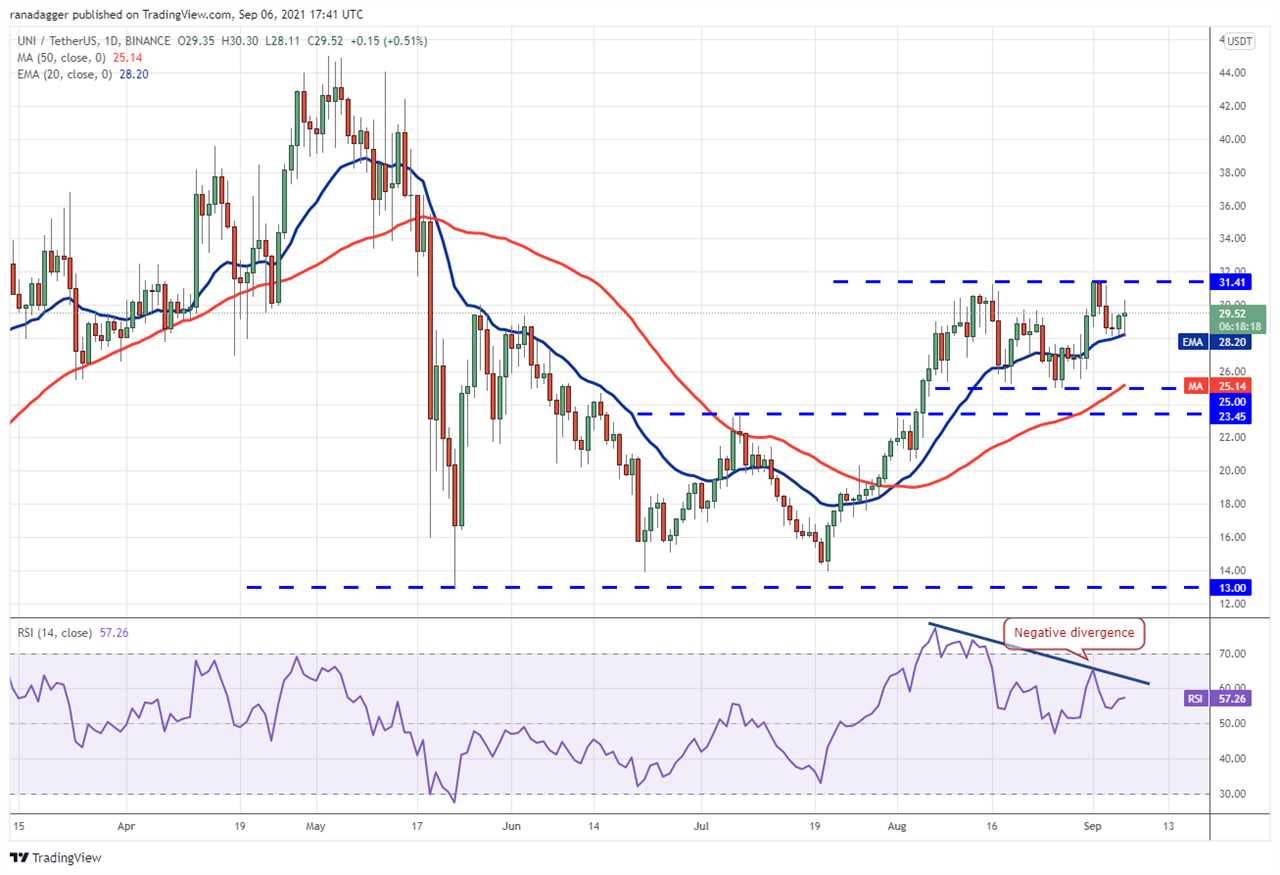Select the 25.00 support level tag
The width and height of the screenshot is (1280, 875).
coord(1231,401)
